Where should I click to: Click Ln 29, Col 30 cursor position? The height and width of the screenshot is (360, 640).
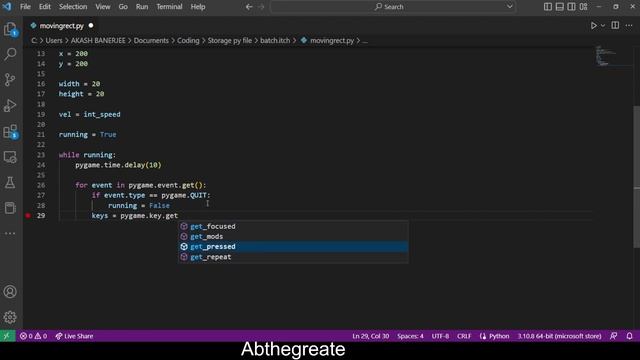click(371, 336)
